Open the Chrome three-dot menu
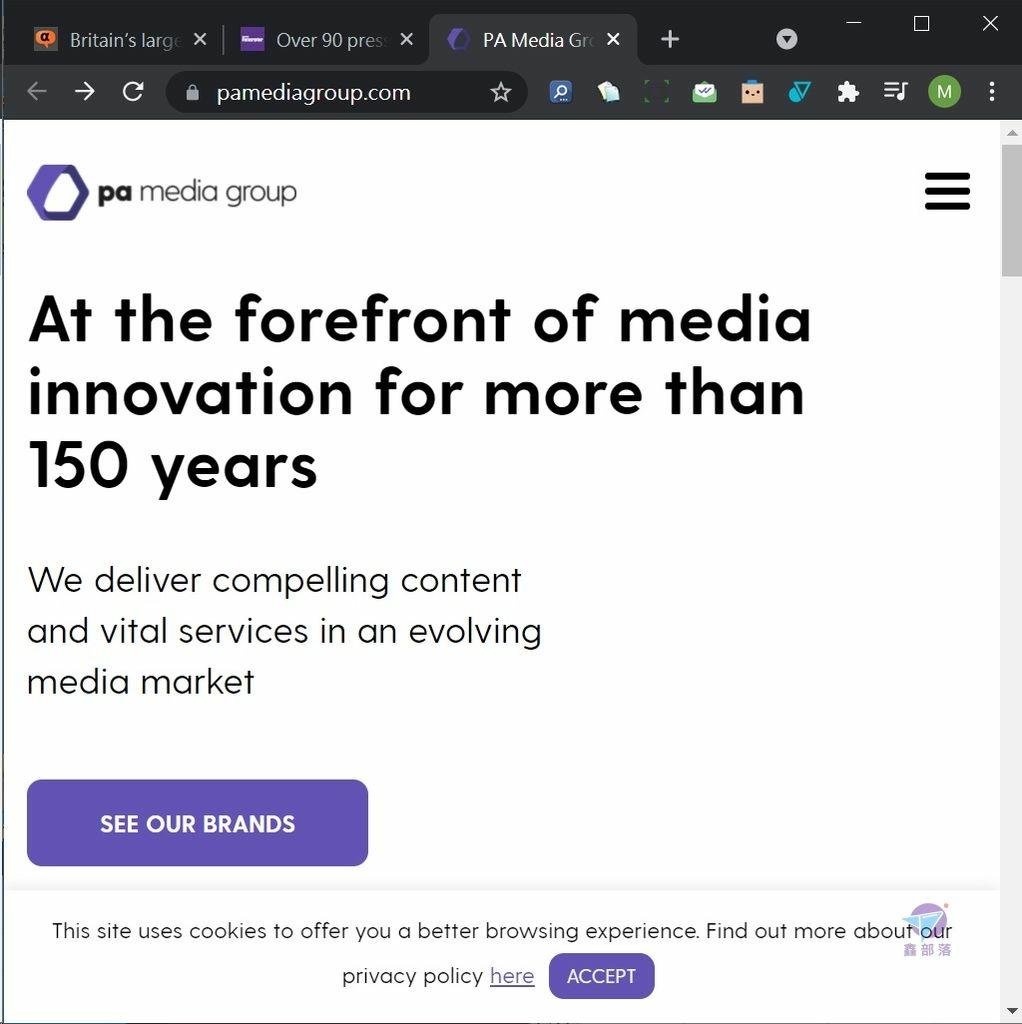 [x=991, y=91]
